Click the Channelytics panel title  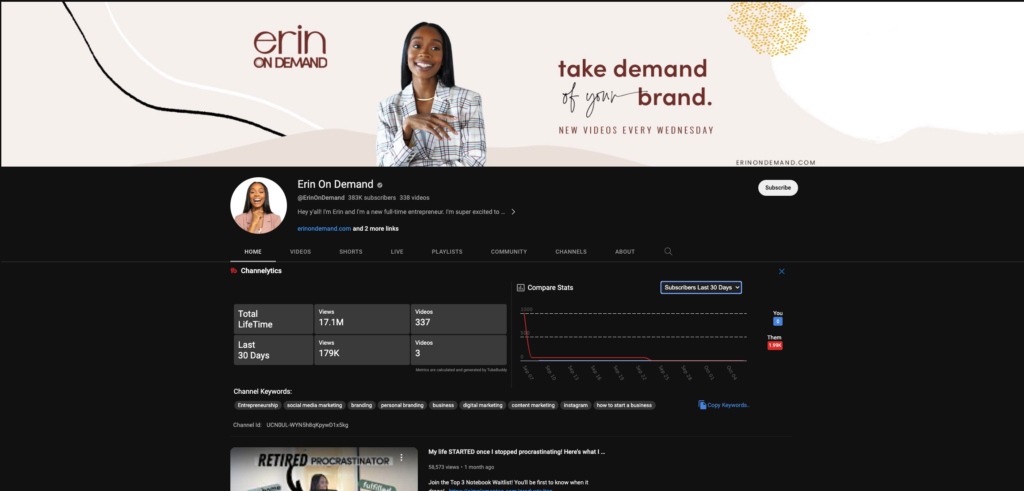tap(261, 270)
